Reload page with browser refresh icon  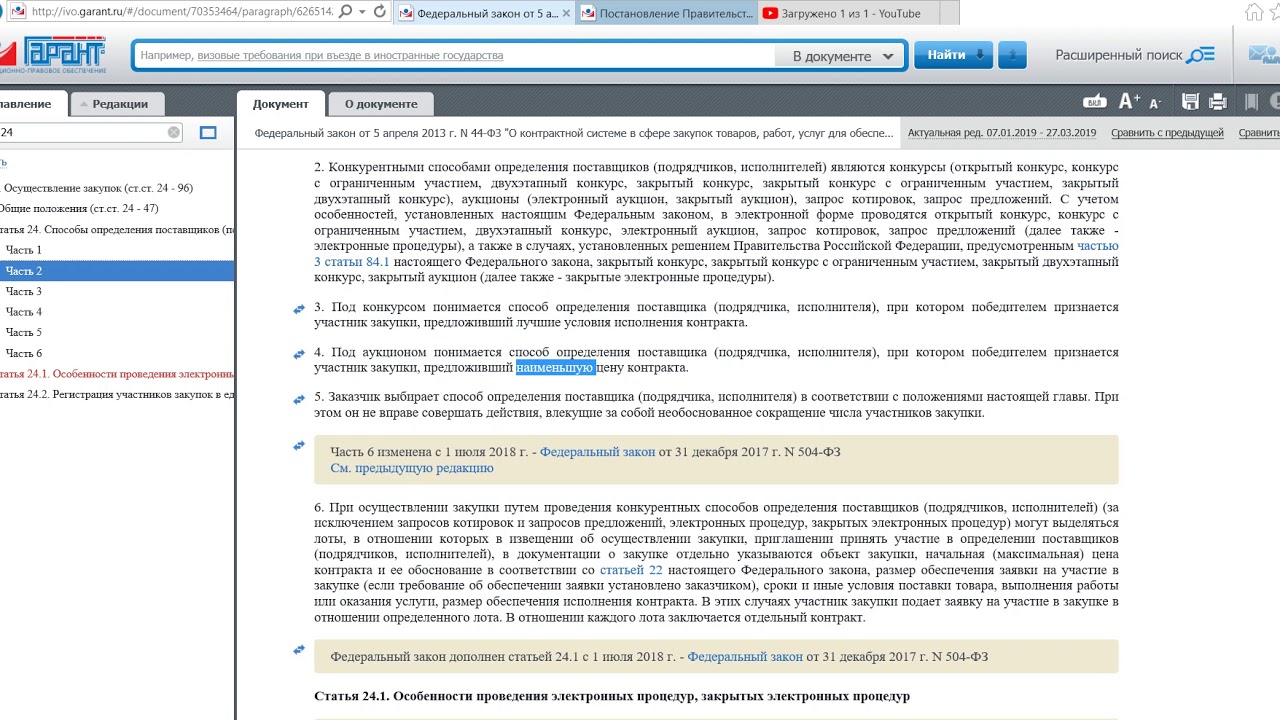pyautogui.click(x=380, y=12)
